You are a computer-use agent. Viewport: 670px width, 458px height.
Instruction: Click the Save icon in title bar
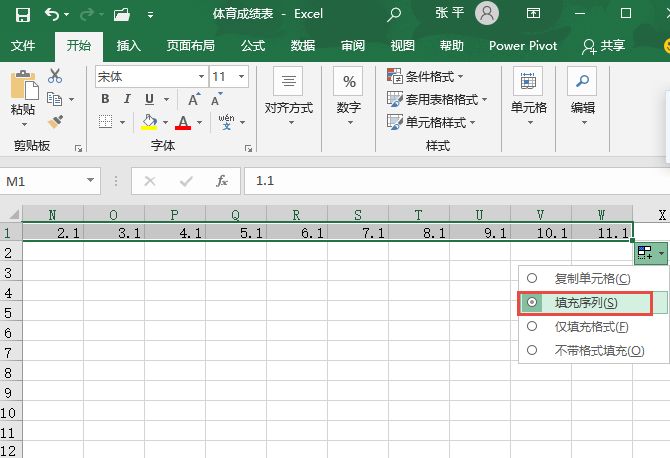(x=23, y=15)
